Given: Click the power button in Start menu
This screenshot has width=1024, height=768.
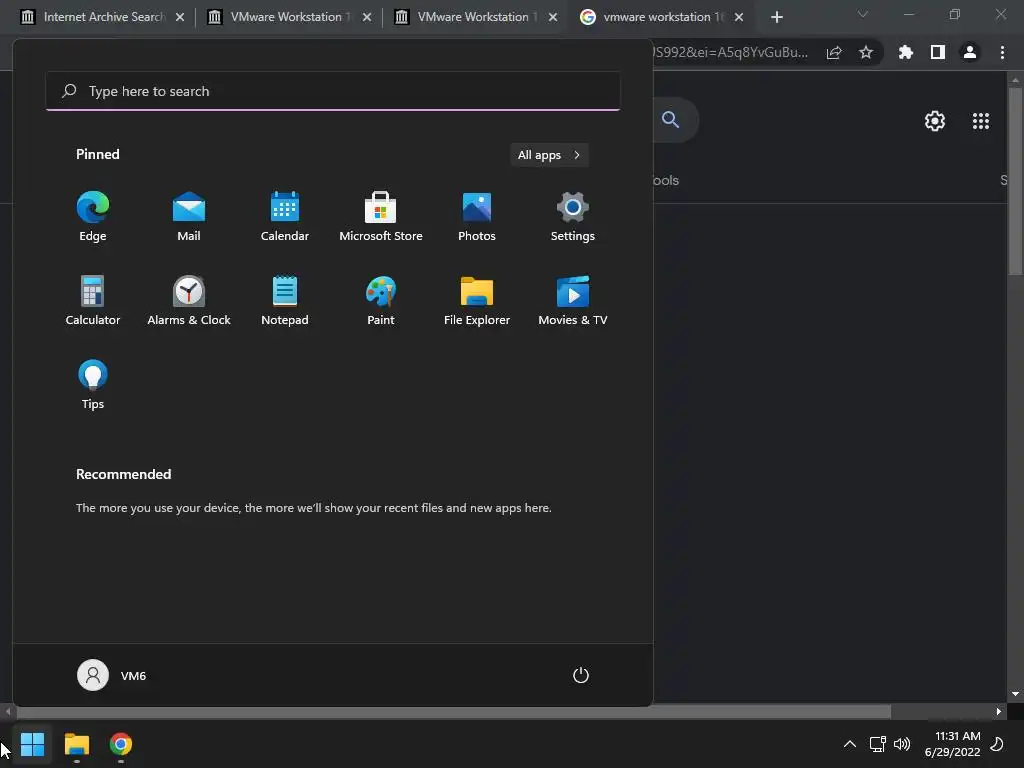Looking at the screenshot, I should click(x=581, y=675).
